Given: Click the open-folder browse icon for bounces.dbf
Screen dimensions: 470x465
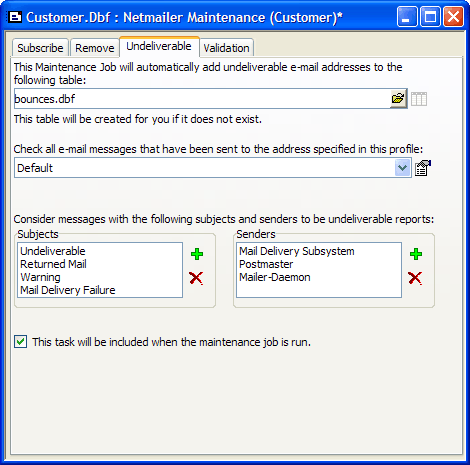Looking at the screenshot, I should tap(398, 99).
